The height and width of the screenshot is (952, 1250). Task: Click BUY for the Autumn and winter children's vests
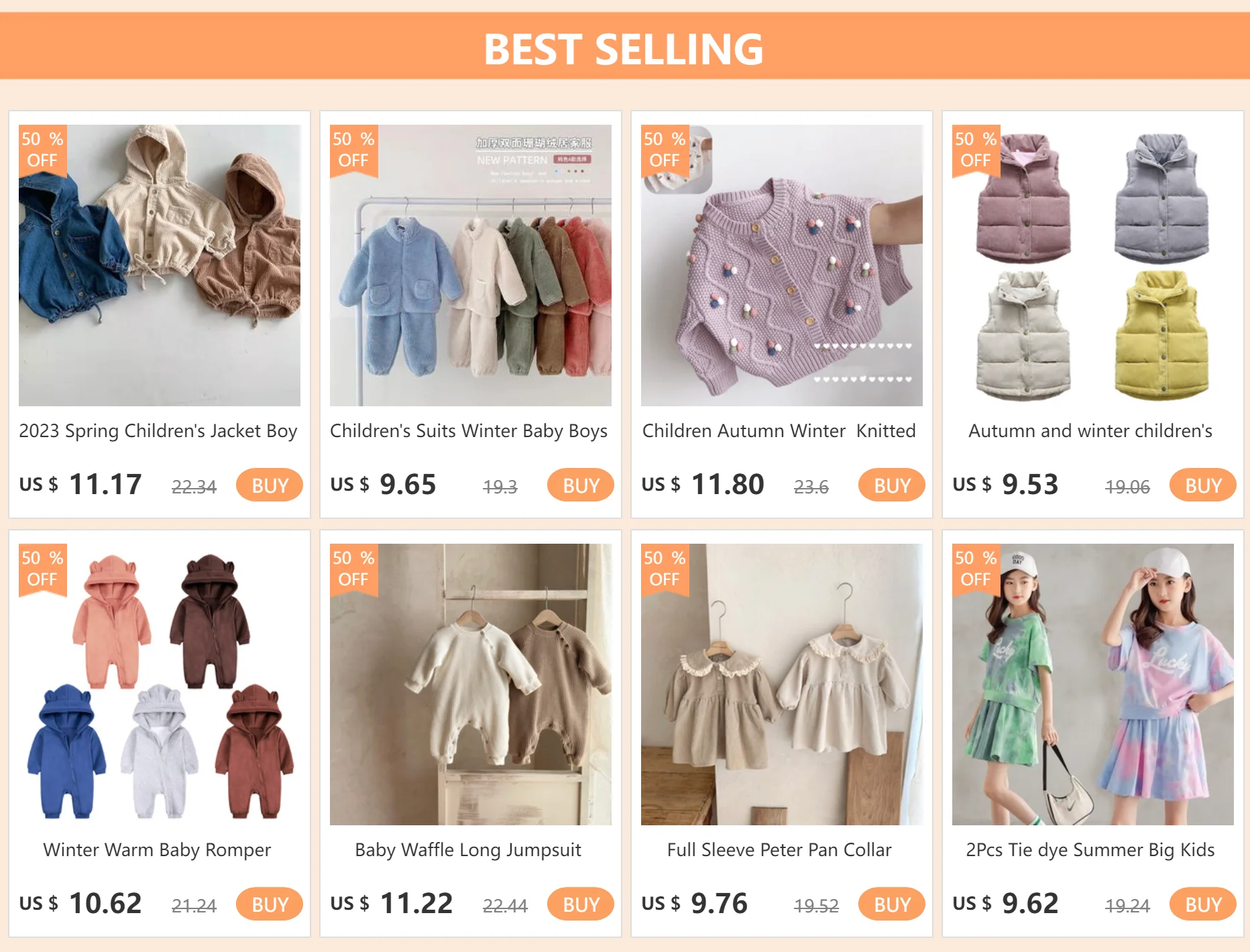[1203, 485]
